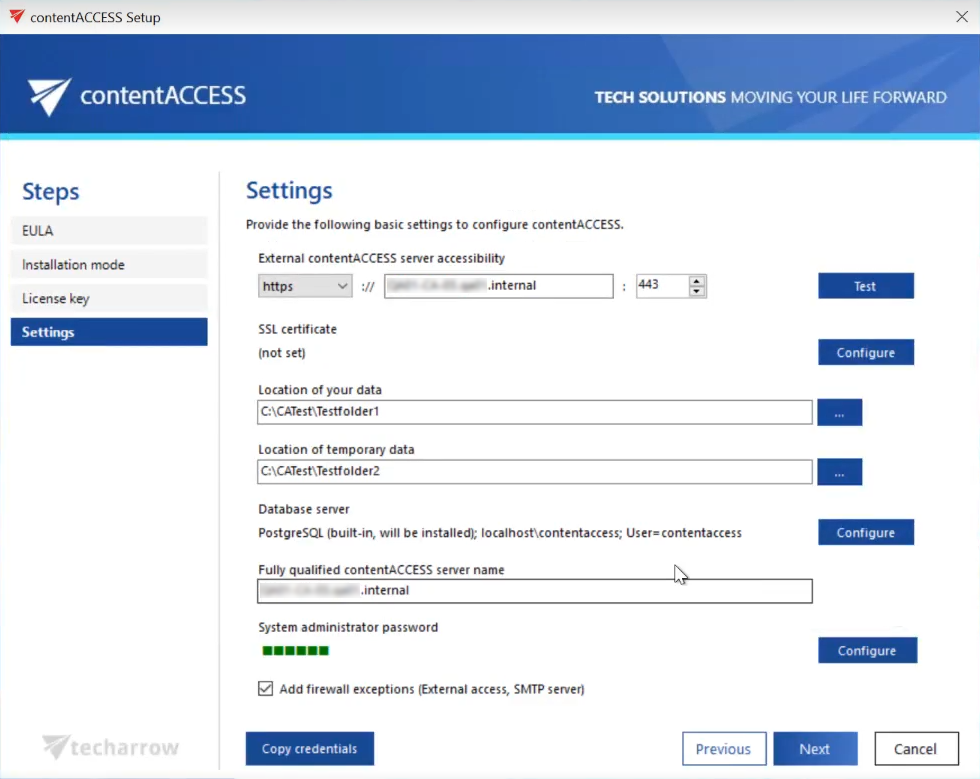Open the browse dialog for temporary data
This screenshot has height=779, width=980.
click(x=839, y=471)
